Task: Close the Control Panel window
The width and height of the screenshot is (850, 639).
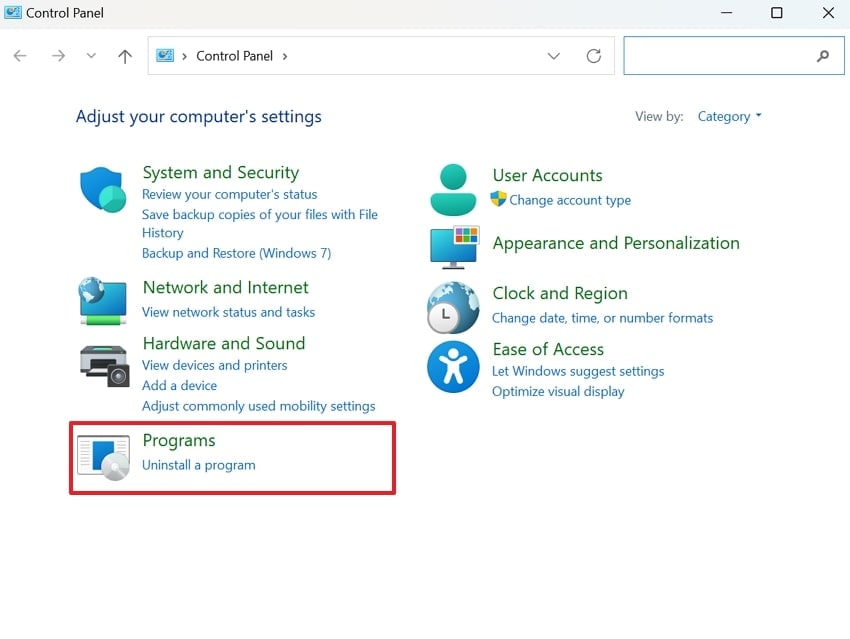Action: (x=828, y=12)
